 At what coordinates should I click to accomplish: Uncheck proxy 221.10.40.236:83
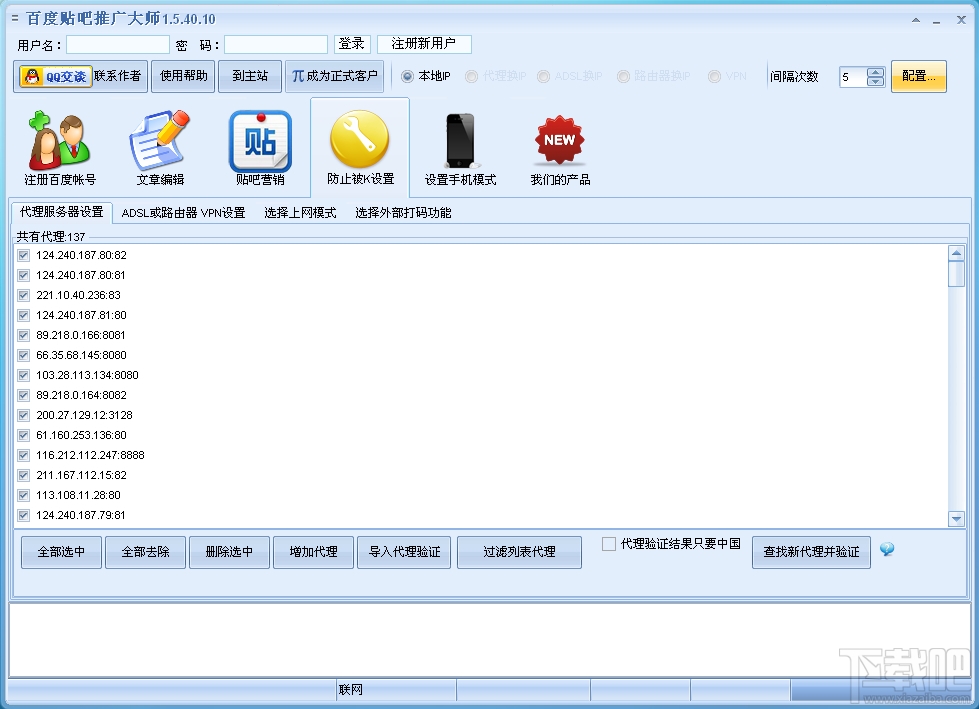click(24, 295)
